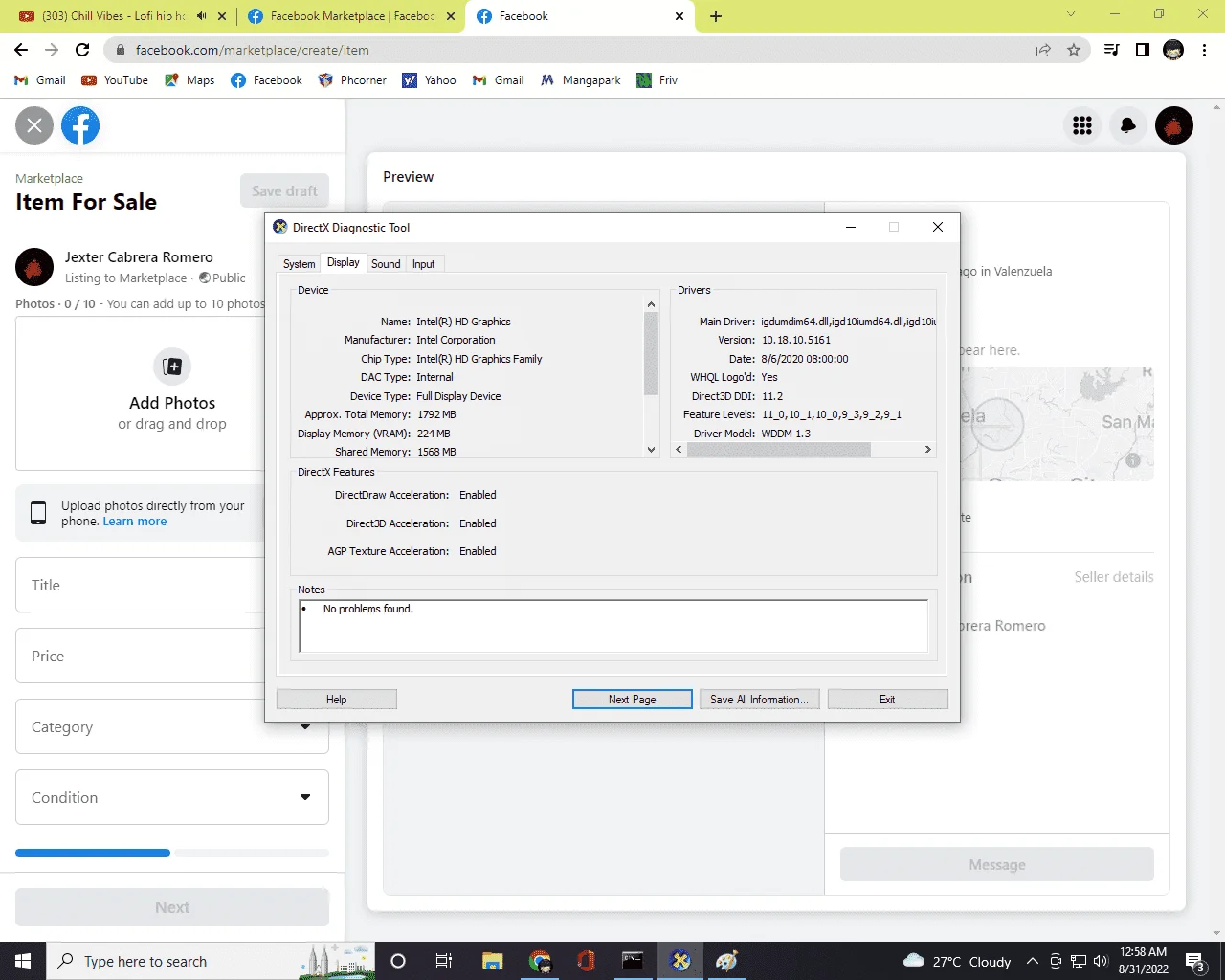This screenshot has width=1225, height=980.
Task: Open a new Chrome tab
Action: click(x=716, y=16)
